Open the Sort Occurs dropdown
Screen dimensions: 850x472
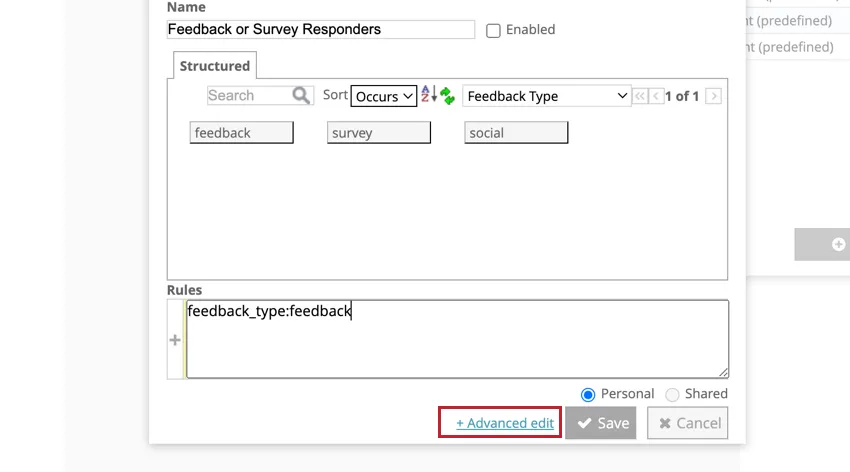(x=383, y=96)
